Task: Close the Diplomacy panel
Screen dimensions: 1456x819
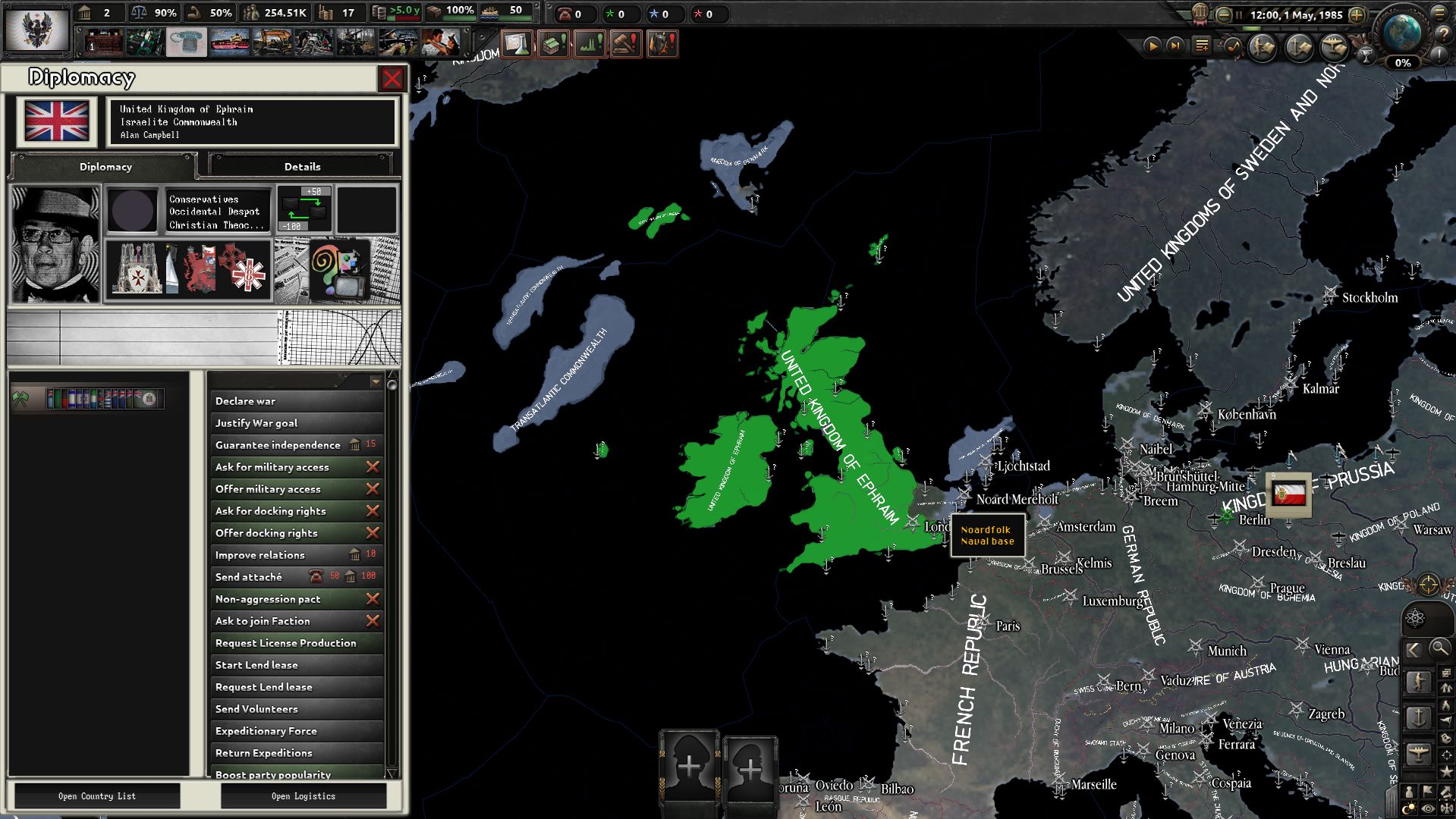Action: click(392, 78)
